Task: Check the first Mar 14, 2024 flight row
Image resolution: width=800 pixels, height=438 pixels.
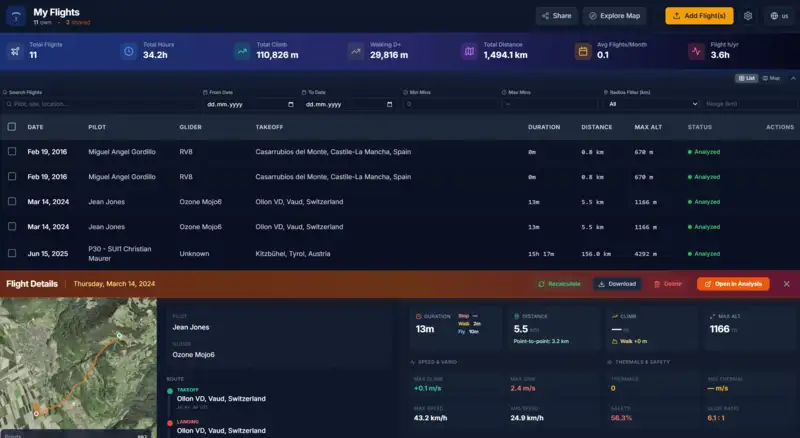Action: [12, 202]
